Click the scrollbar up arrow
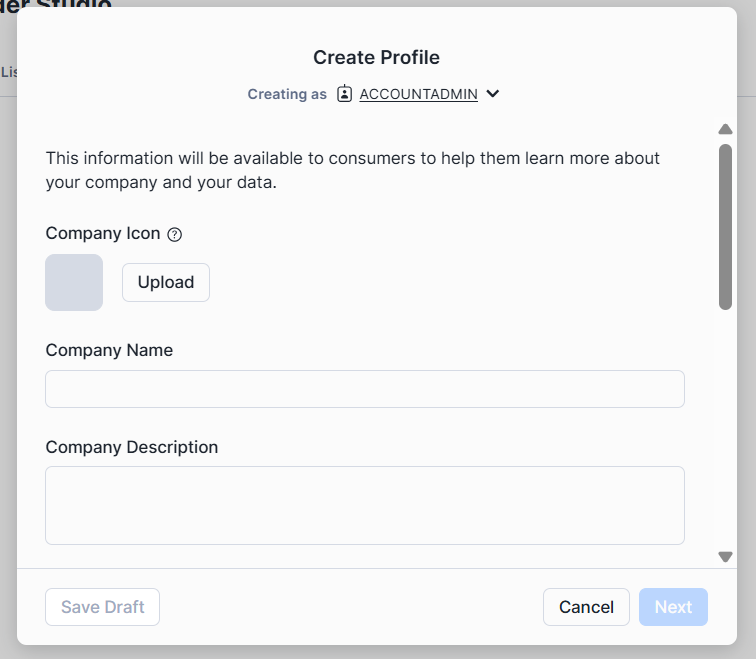 726,129
